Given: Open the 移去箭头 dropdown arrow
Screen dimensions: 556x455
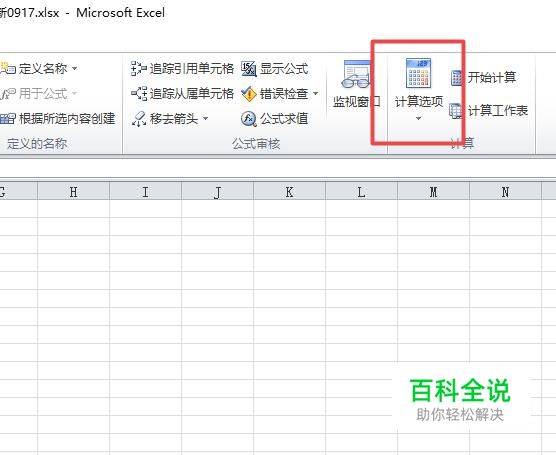Looking at the screenshot, I should [x=206, y=118].
